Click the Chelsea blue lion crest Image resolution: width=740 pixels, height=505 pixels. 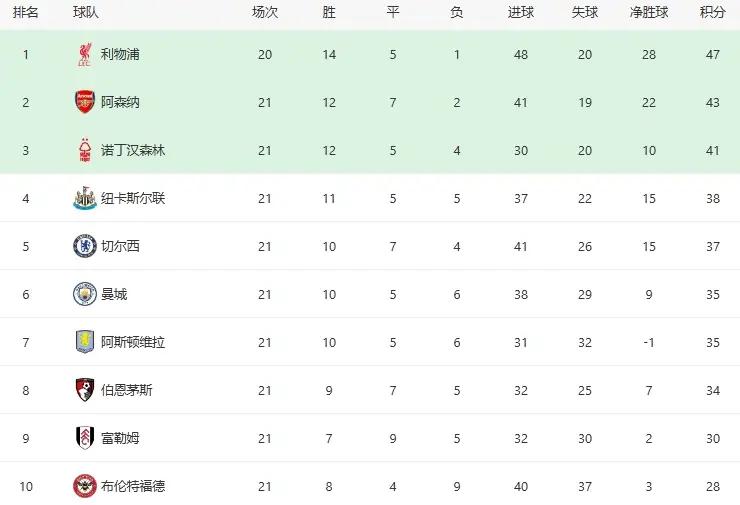(85, 246)
